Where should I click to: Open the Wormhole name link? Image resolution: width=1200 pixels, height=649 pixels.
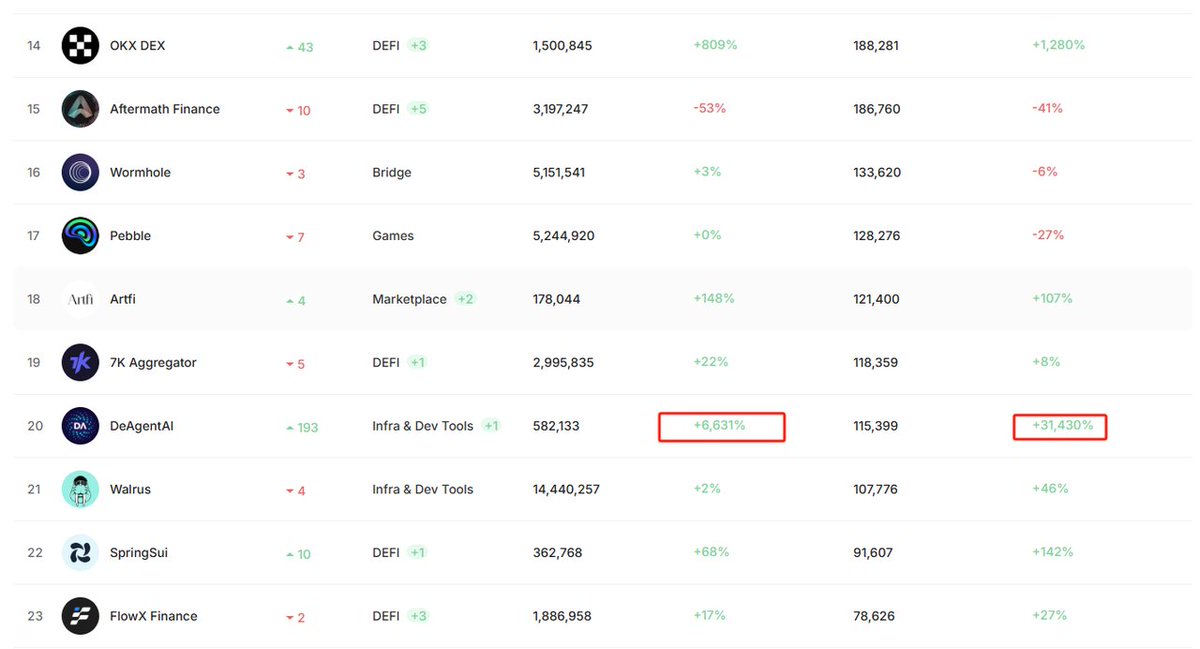click(x=140, y=172)
